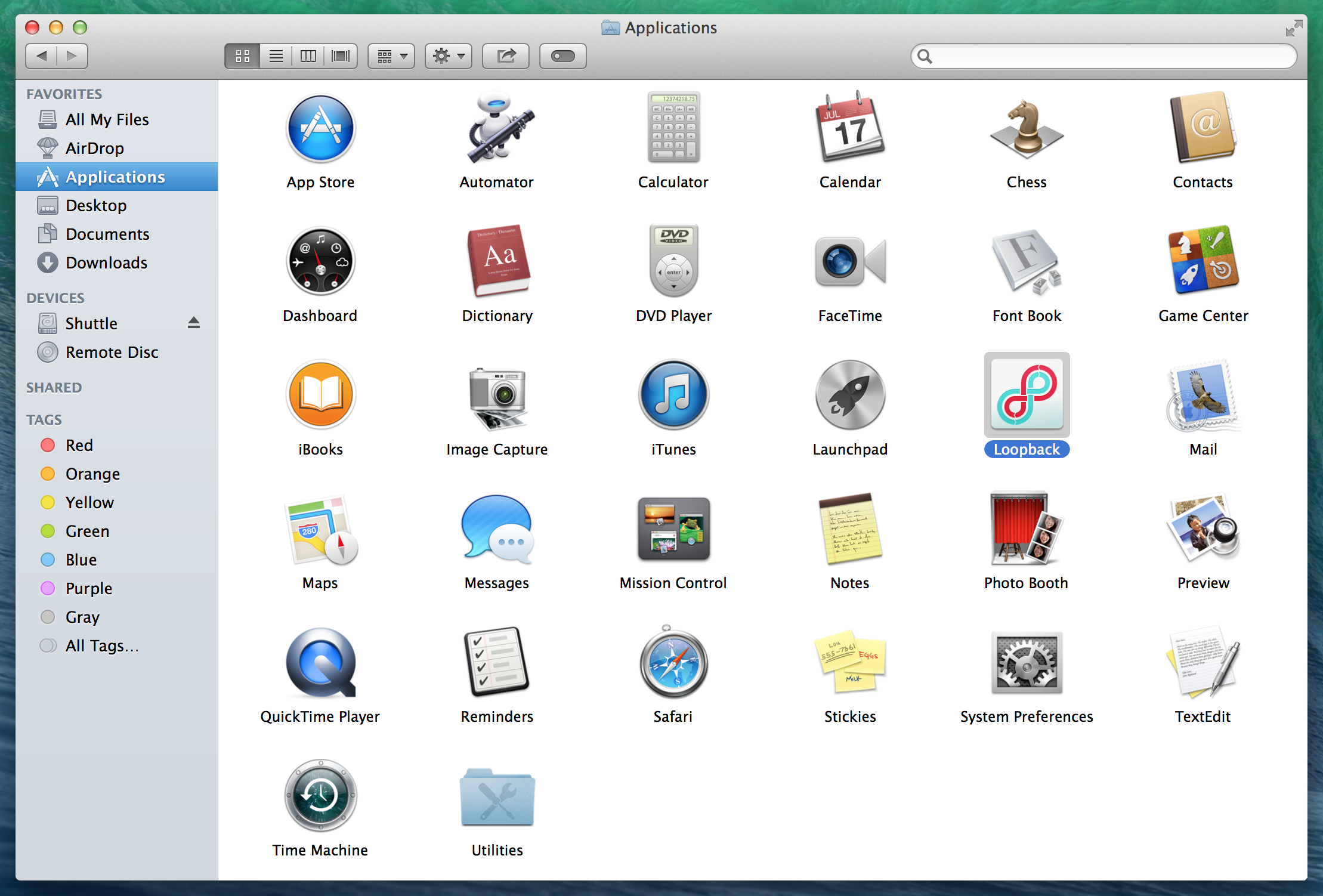
Task: Select the Notes yellow pad icon
Action: [850, 529]
